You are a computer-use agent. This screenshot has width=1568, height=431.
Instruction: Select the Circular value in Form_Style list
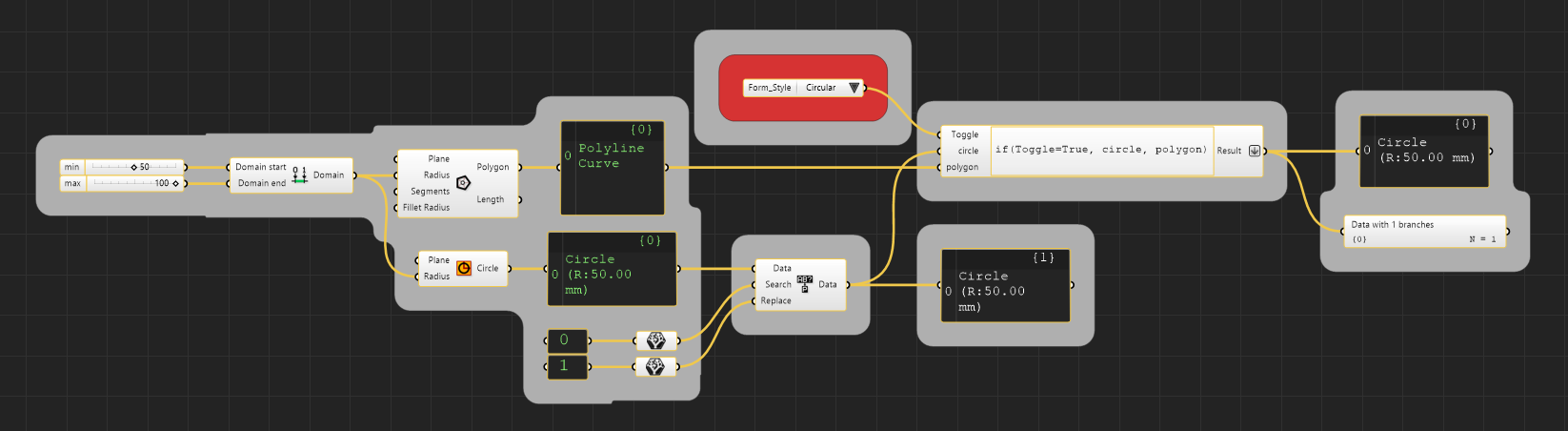coord(821,88)
